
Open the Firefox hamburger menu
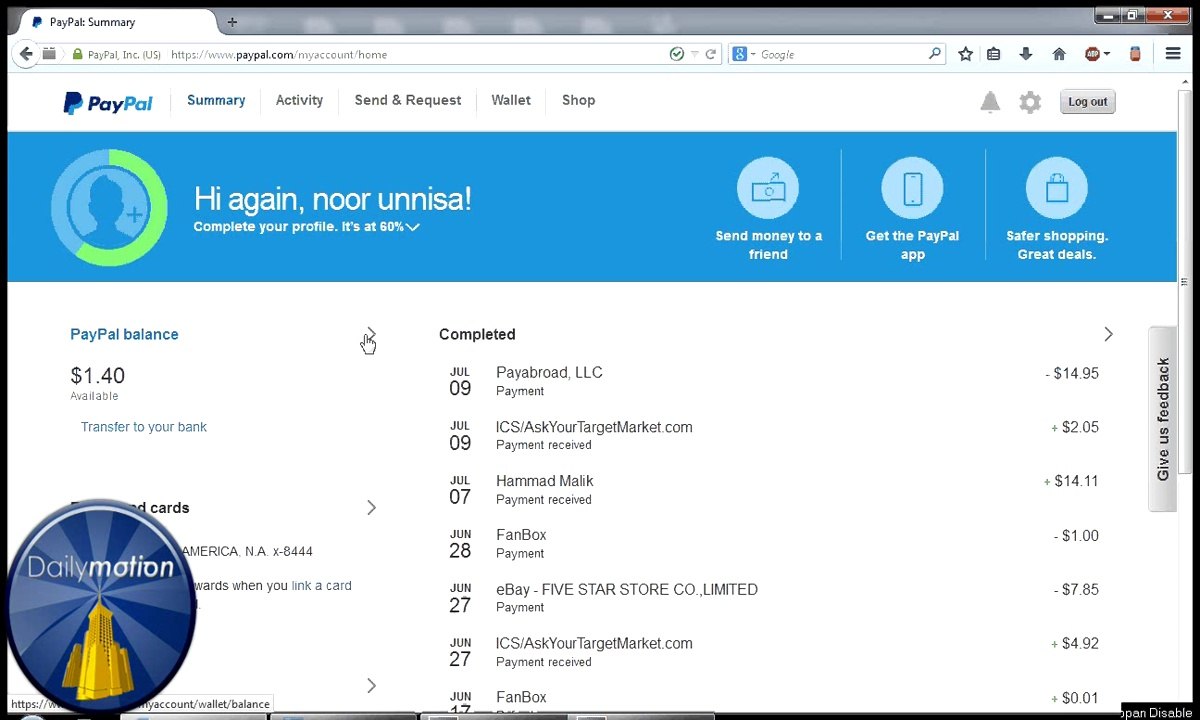point(1173,54)
